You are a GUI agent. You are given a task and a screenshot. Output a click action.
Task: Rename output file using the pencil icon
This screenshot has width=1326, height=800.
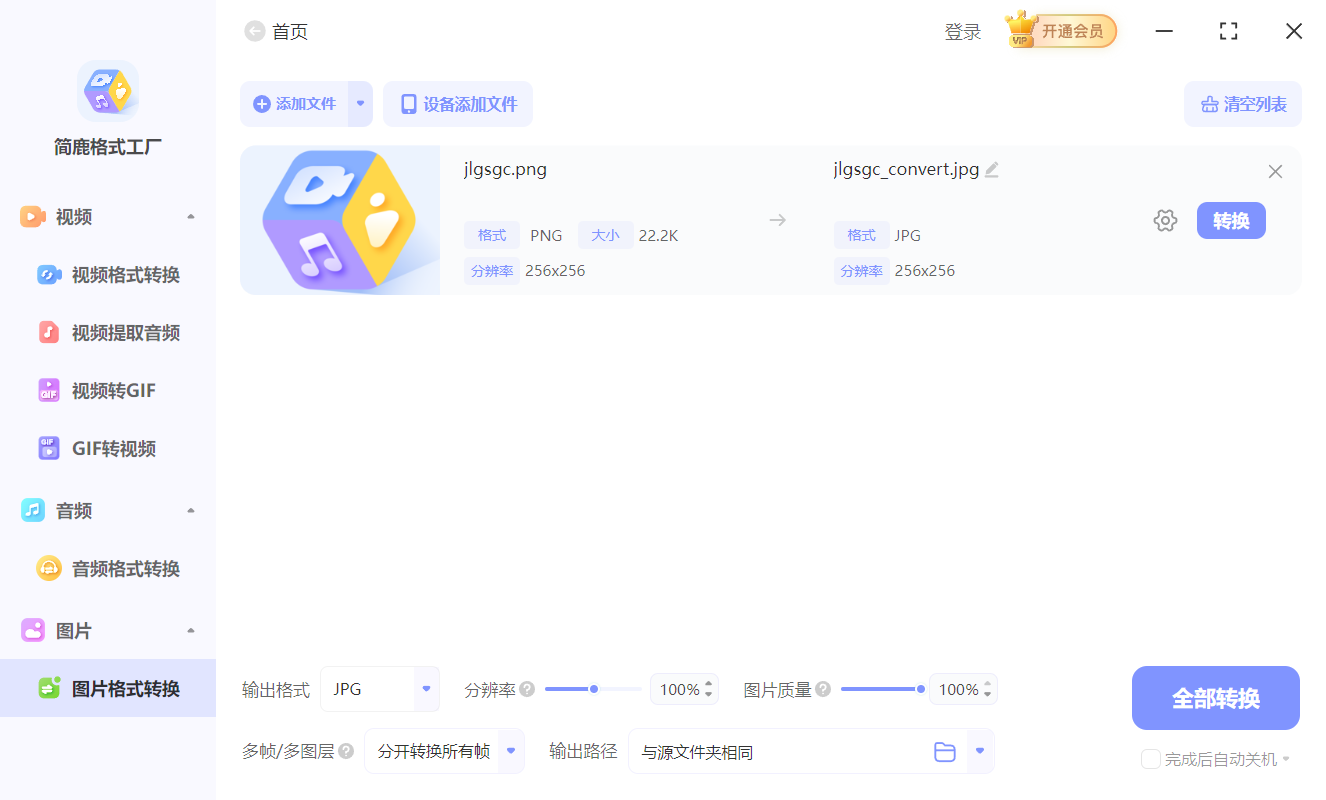(x=991, y=169)
